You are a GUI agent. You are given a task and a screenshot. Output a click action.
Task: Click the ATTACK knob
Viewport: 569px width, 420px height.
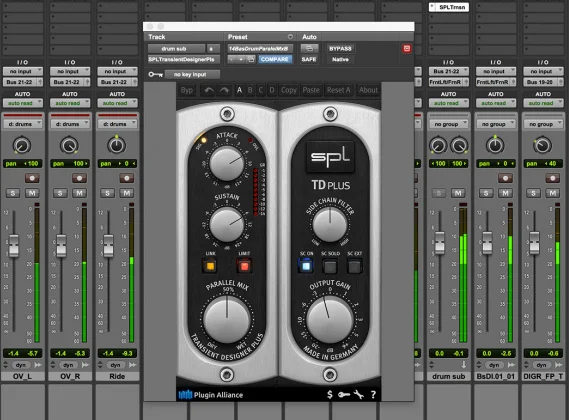pos(227,163)
